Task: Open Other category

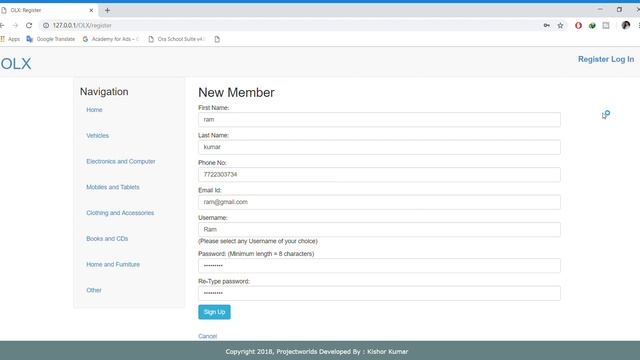Action: click(x=94, y=290)
